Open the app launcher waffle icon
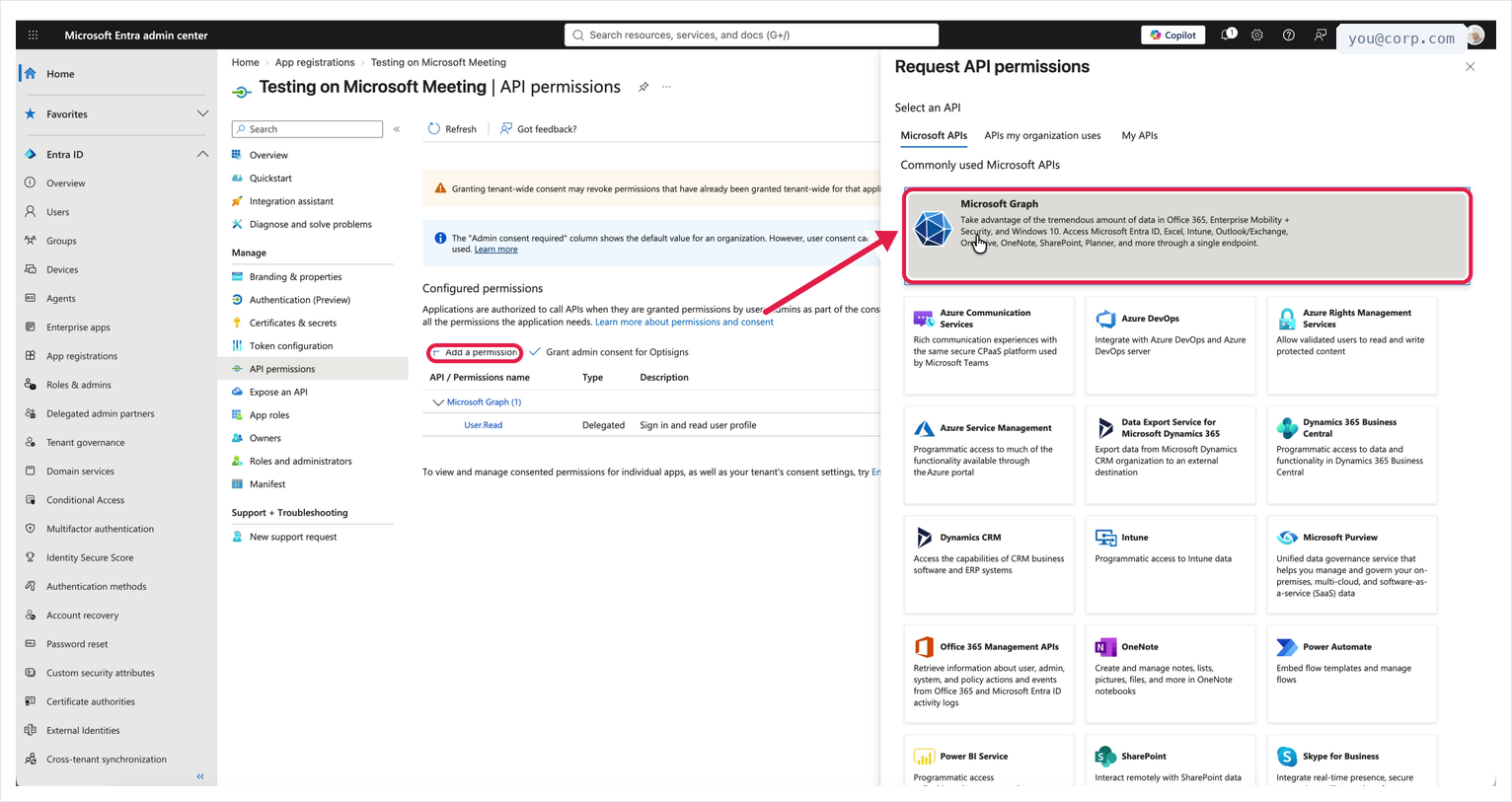 [x=33, y=35]
